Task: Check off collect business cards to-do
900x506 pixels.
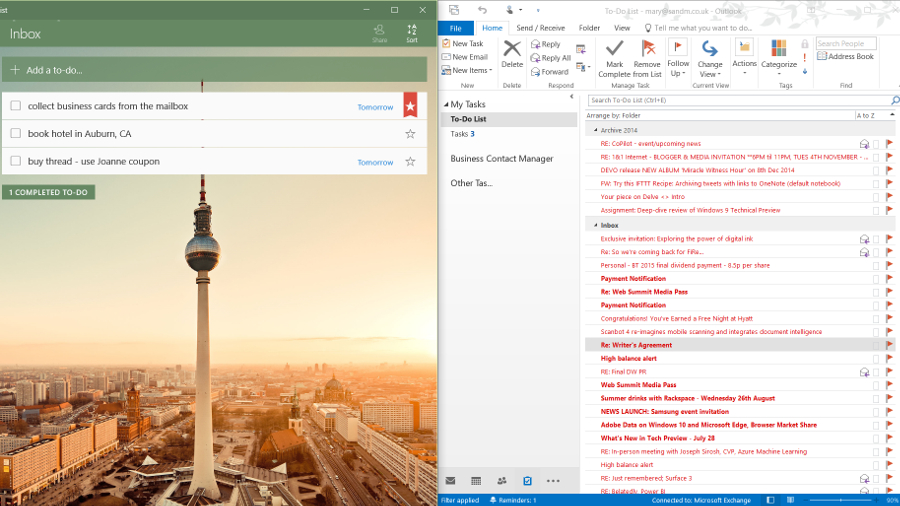Action: 15,106
